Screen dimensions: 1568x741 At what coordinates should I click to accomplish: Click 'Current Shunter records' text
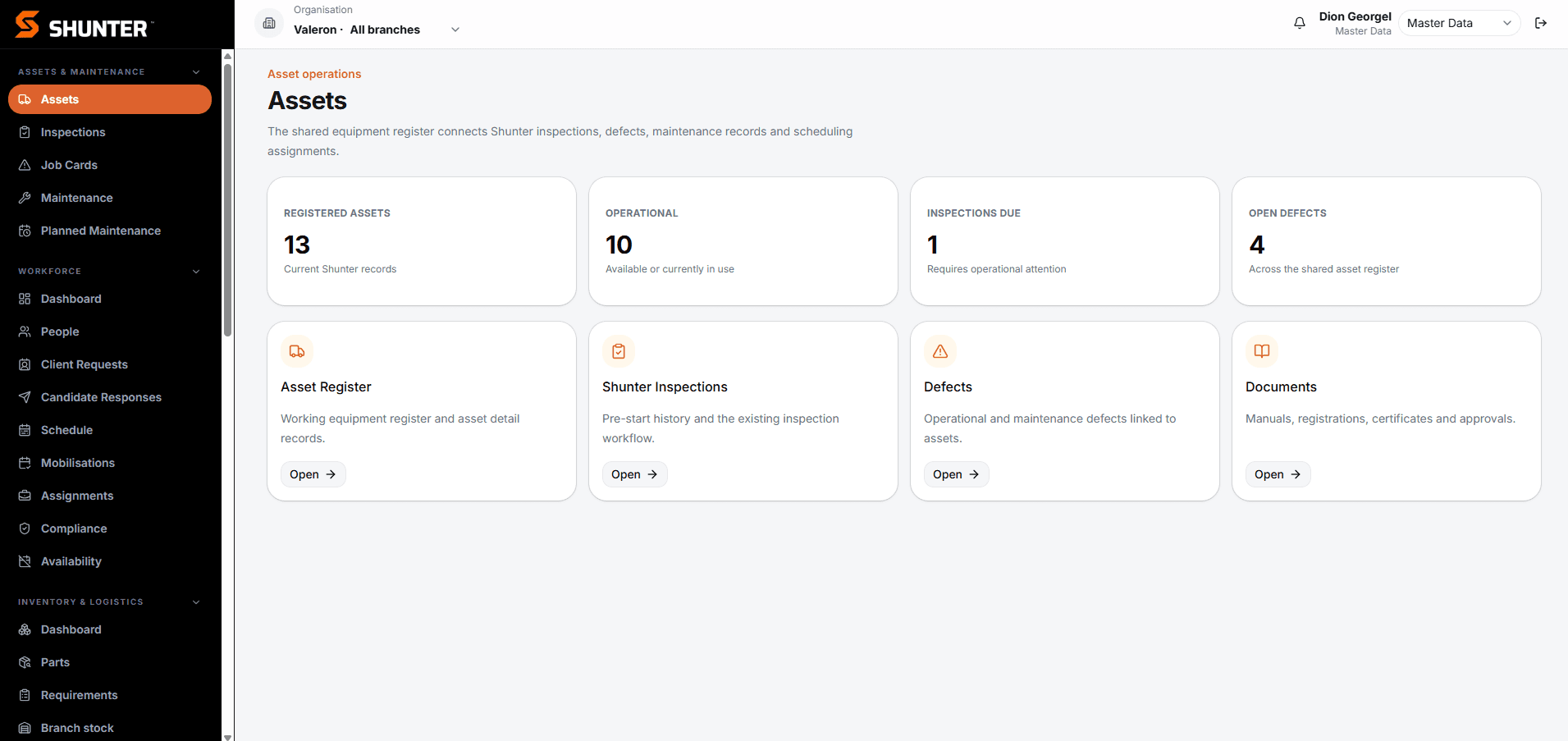click(340, 269)
